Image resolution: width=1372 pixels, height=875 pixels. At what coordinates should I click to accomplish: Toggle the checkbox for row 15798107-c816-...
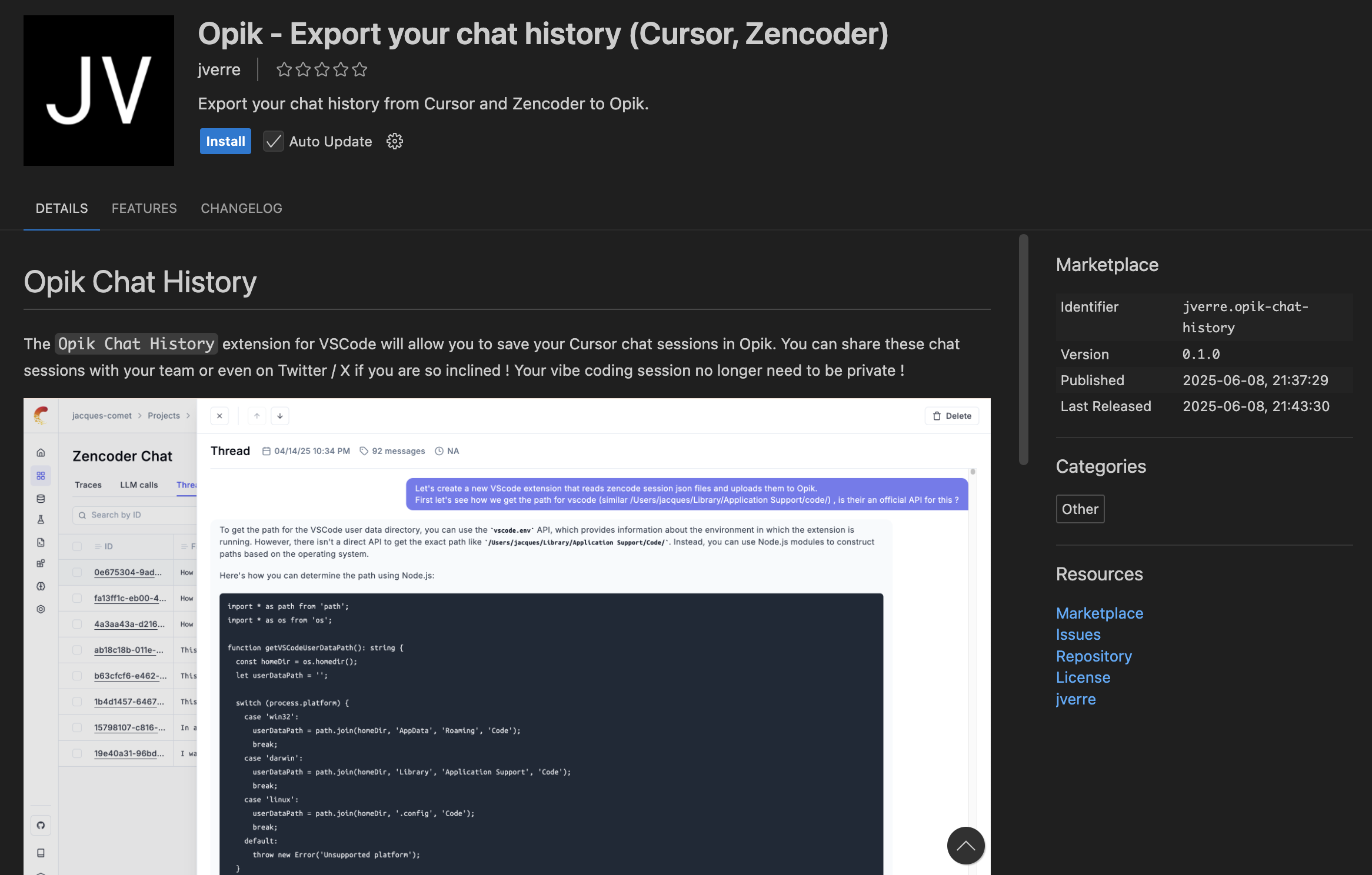[77, 727]
